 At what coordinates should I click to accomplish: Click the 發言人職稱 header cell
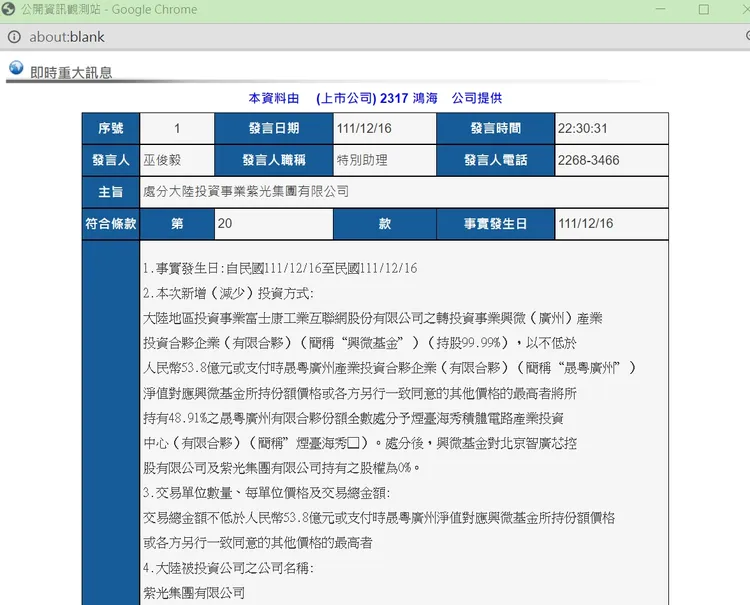click(274, 160)
